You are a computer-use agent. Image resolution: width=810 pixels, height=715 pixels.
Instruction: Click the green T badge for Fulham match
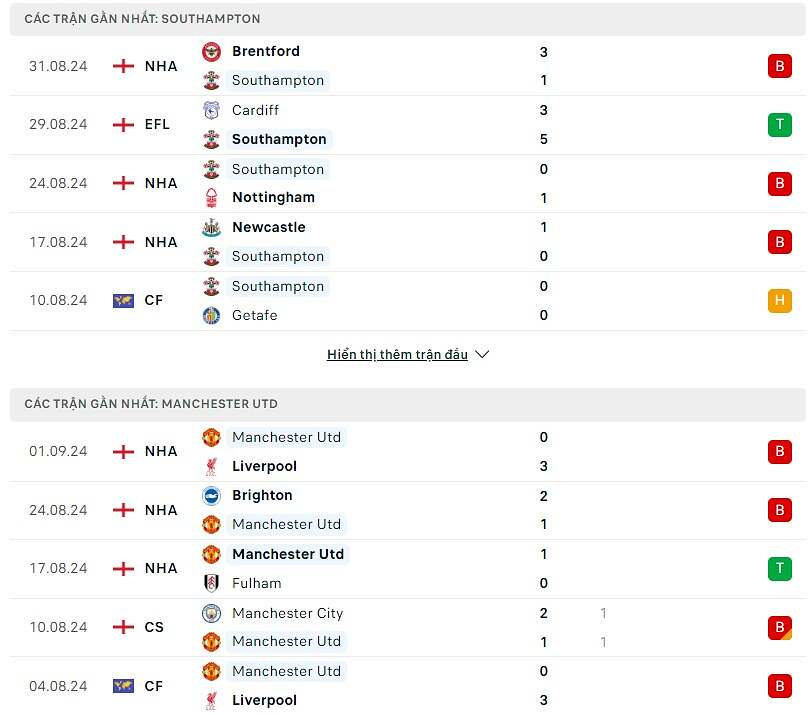click(x=779, y=569)
